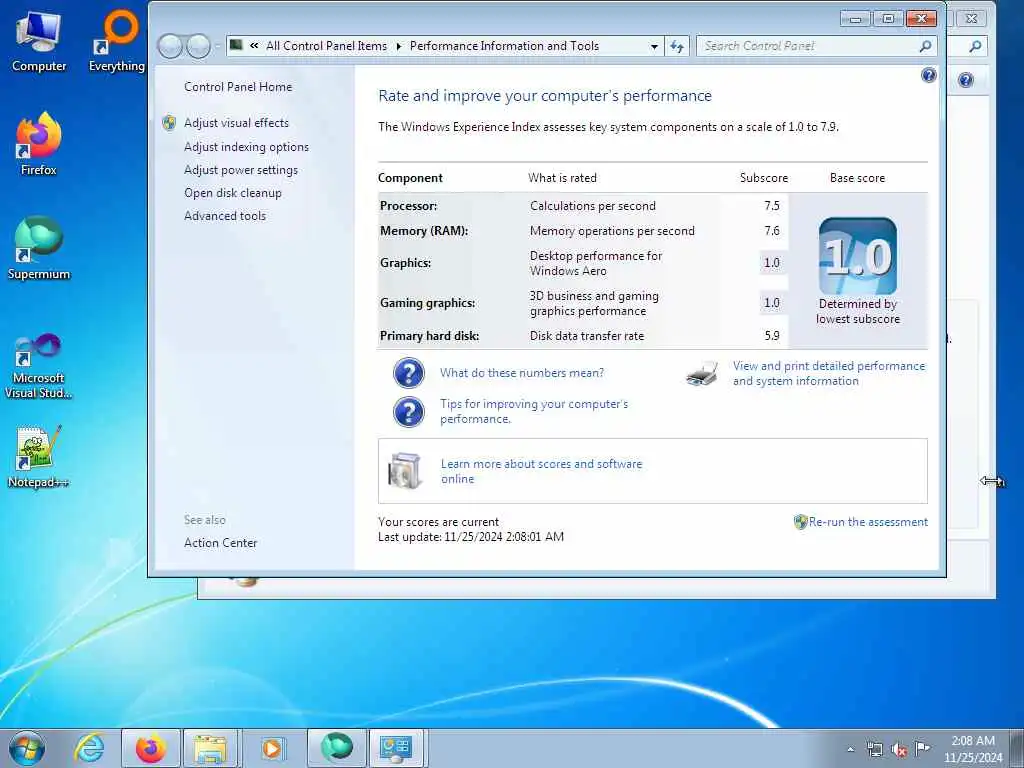Click the Graphics subscore 1.0
1024x768 pixels.
pyautogui.click(x=772, y=263)
